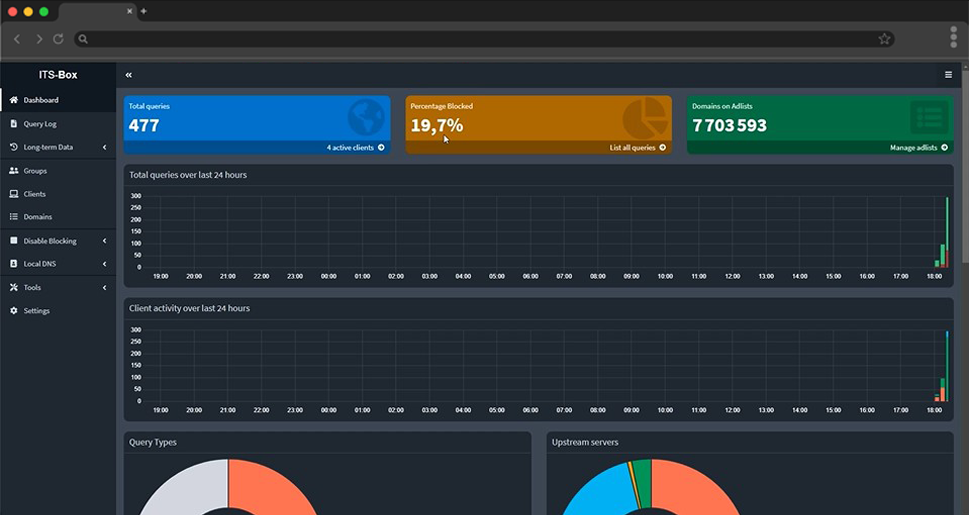The width and height of the screenshot is (969, 515).
Task: Click the 19,7% blocked value
Action: click(x=437, y=126)
